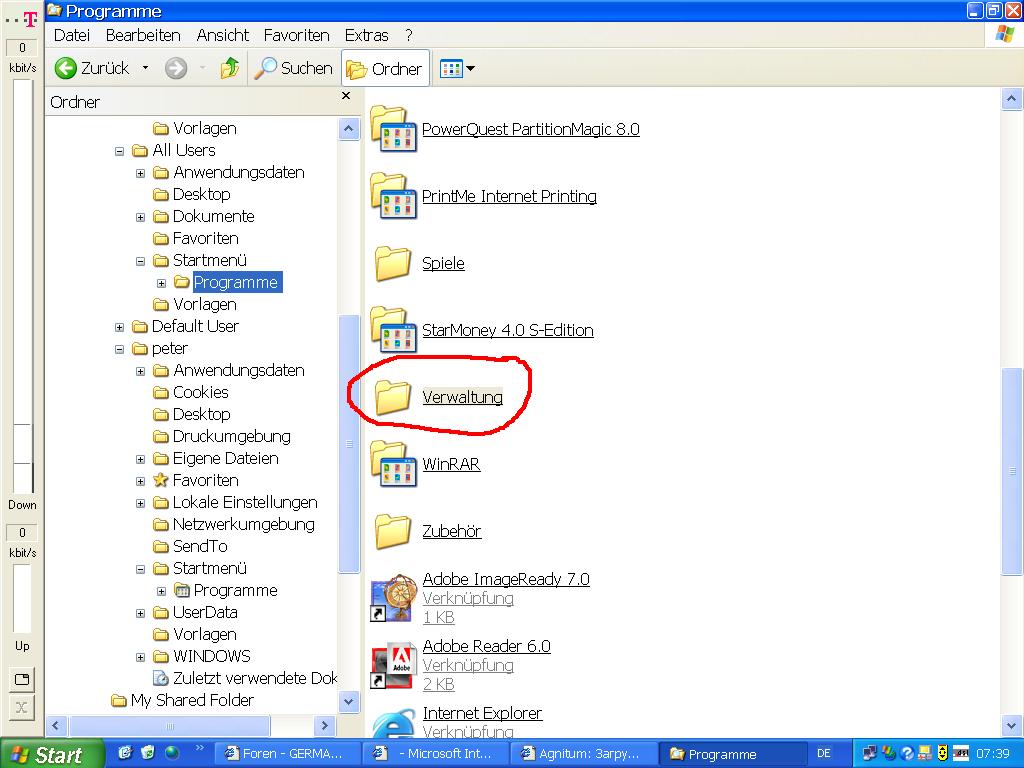Go up one folder level

point(229,68)
